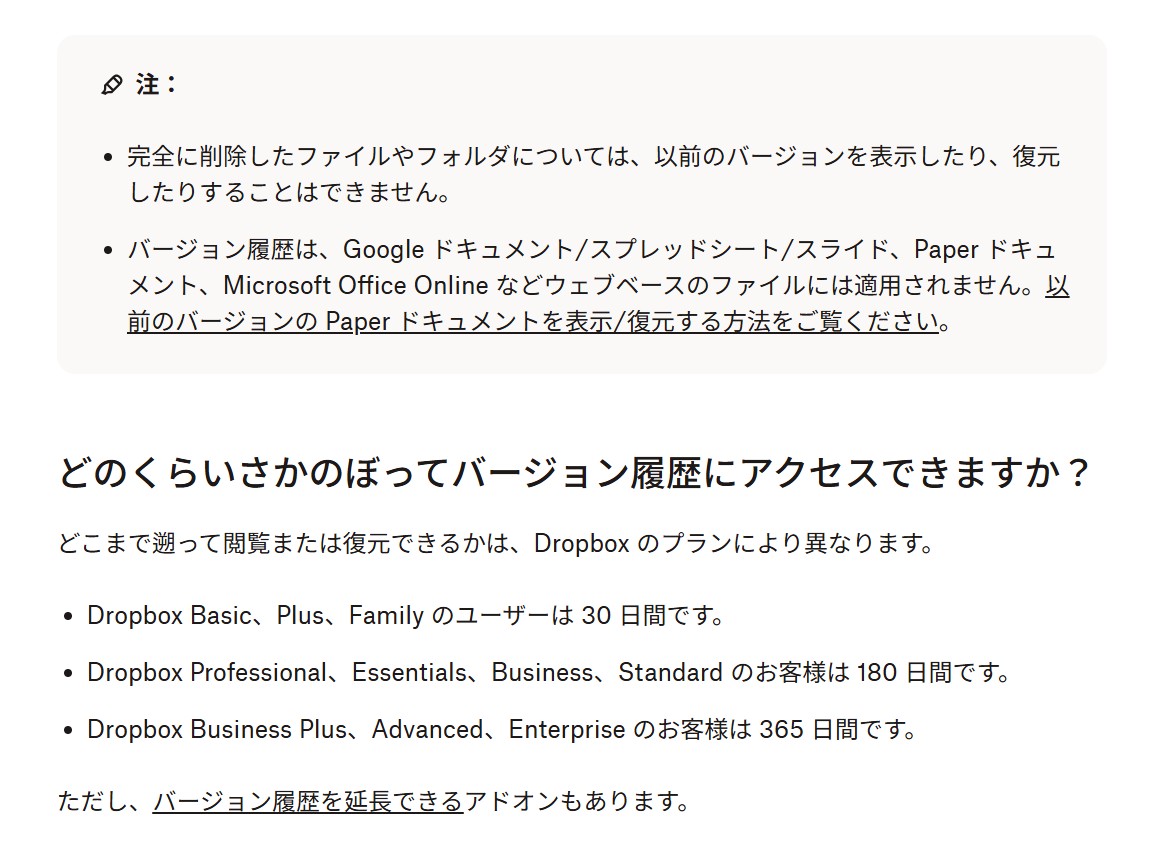Click the word "Enterprise" in the list

[567, 729]
